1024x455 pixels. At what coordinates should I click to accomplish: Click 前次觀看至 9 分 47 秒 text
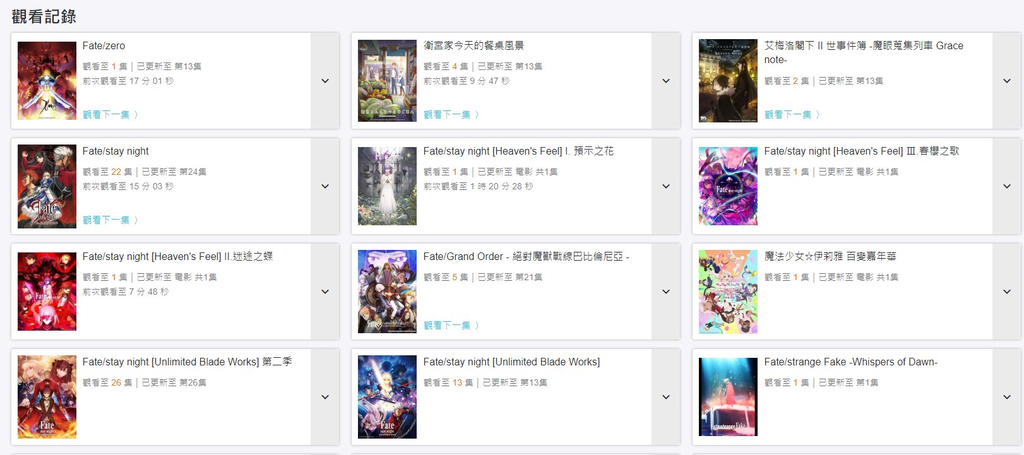tap(466, 81)
